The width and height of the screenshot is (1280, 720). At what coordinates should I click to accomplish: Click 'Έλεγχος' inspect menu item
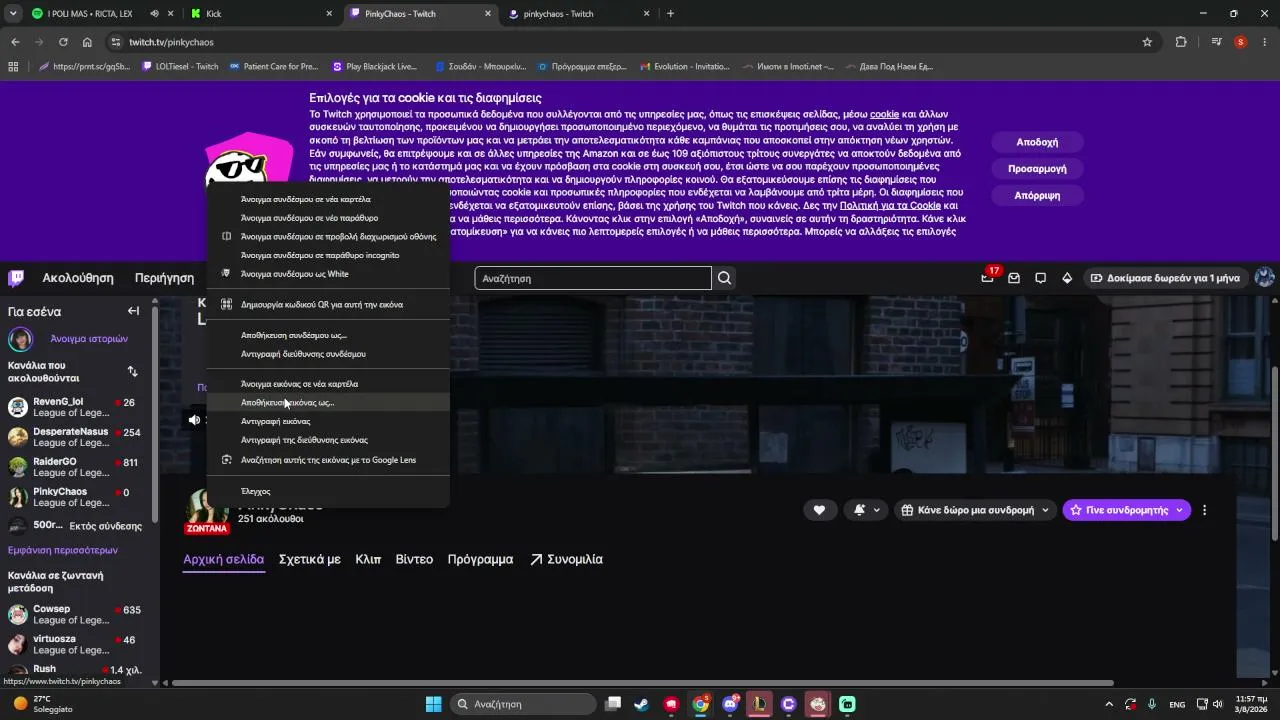pyautogui.click(x=328, y=491)
